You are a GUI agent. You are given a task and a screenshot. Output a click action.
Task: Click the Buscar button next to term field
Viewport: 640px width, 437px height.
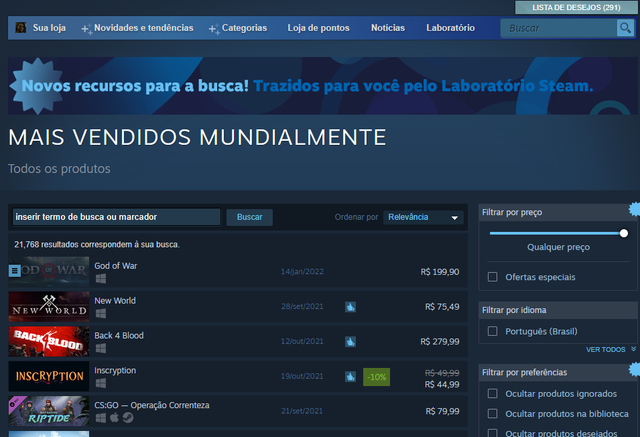click(249, 217)
